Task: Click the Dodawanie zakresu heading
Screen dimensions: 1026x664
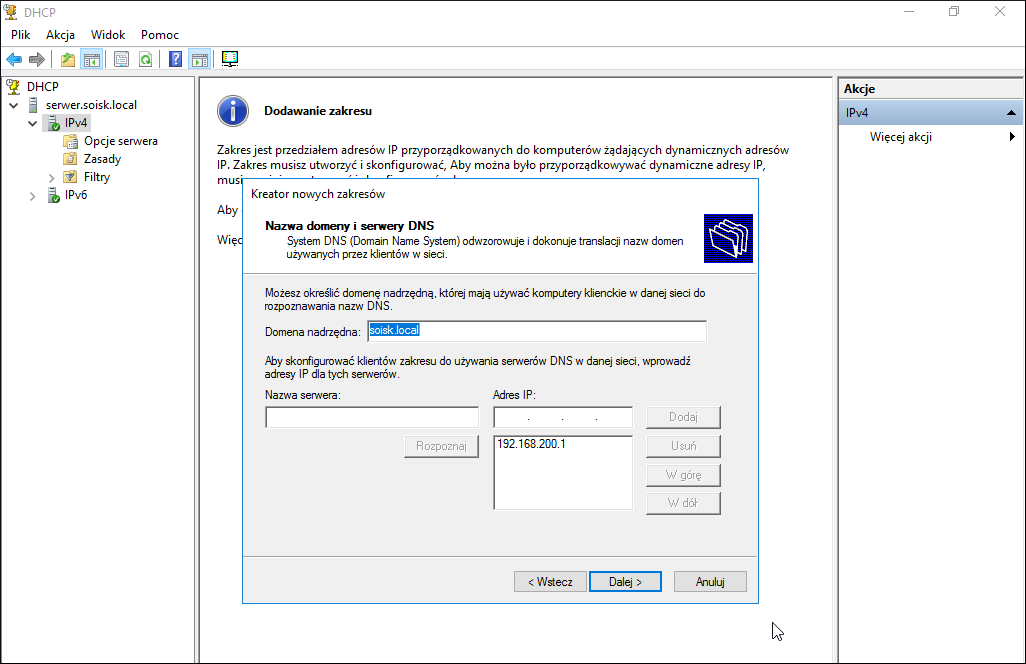Action: [318, 111]
